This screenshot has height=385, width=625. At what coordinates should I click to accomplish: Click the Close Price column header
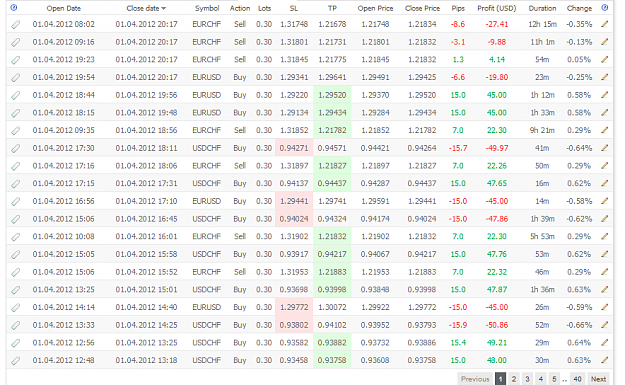pos(422,8)
